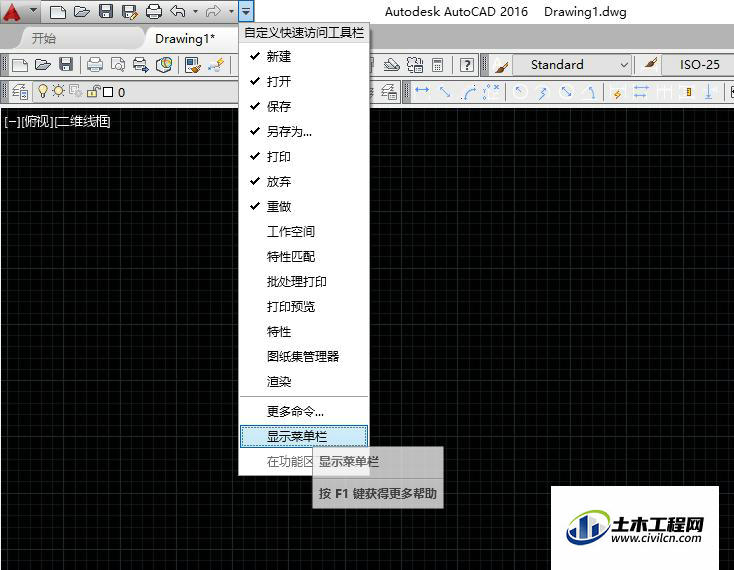Select 打印预览 menu entry

[x=303, y=307]
